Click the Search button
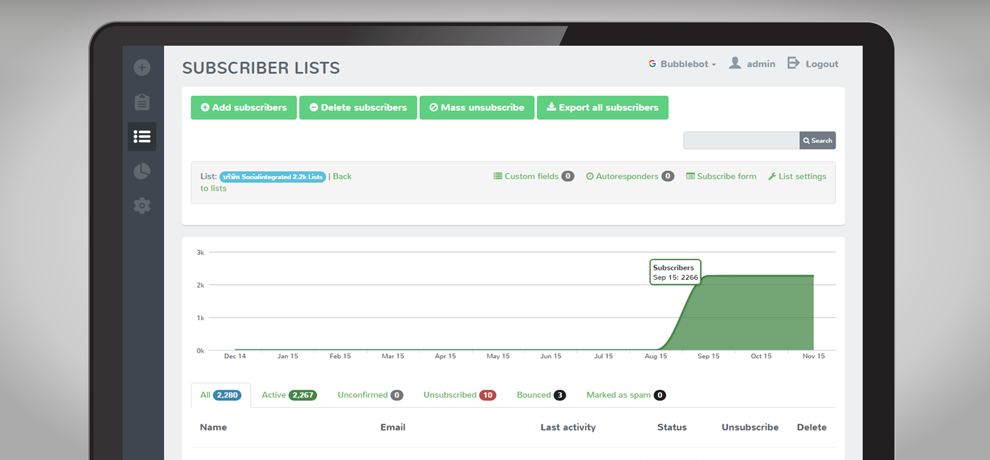990x460 pixels. [x=818, y=140]
